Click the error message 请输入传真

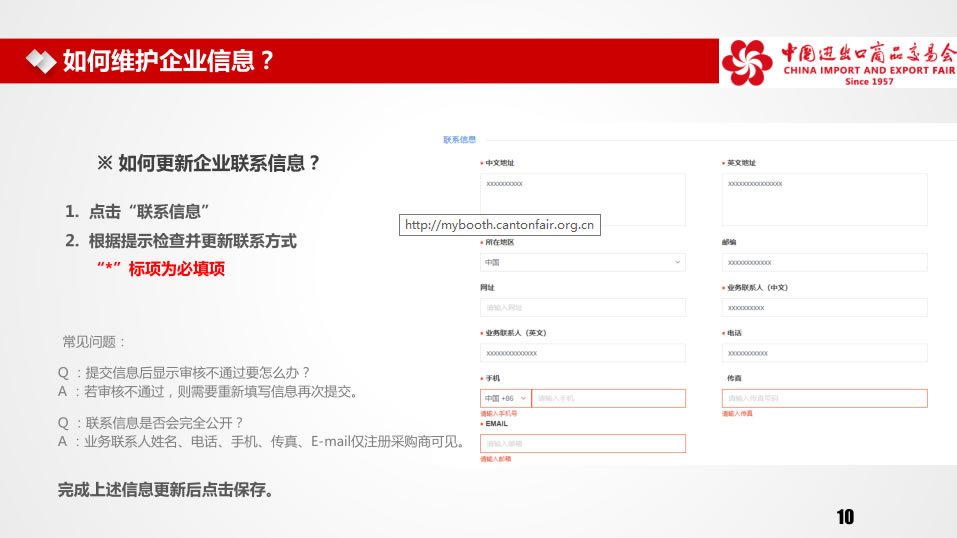(737, 413)
